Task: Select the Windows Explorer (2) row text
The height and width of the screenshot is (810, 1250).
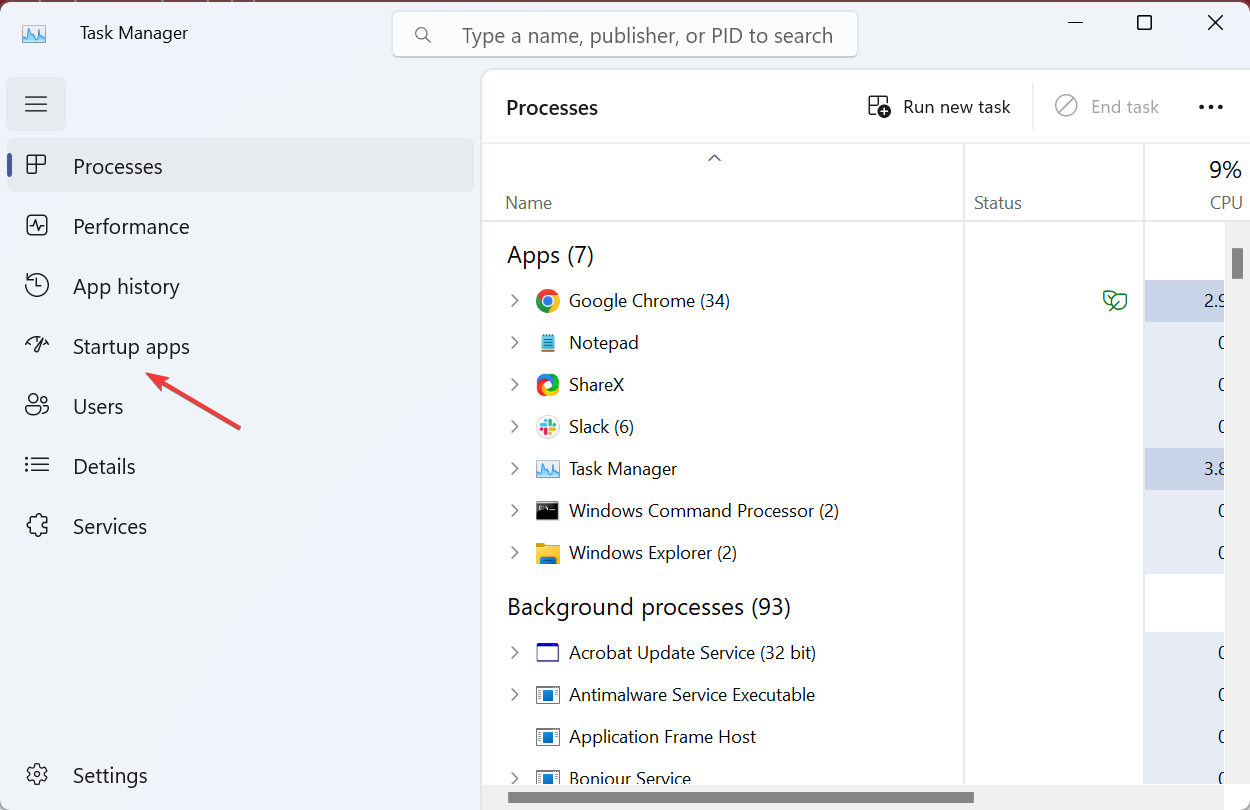Action: [x=652, y=553]
